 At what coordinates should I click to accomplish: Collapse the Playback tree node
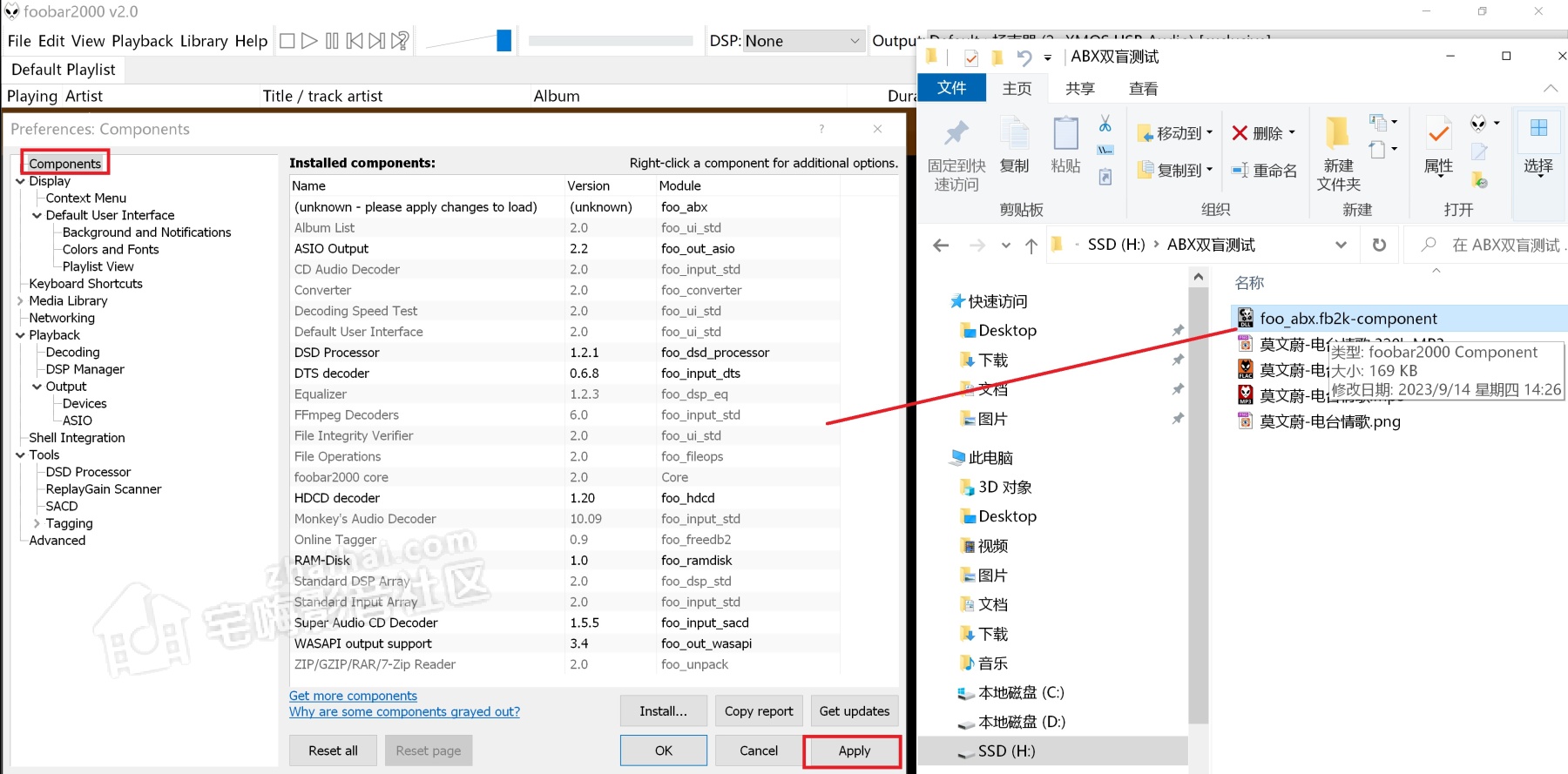coord(20,335)
